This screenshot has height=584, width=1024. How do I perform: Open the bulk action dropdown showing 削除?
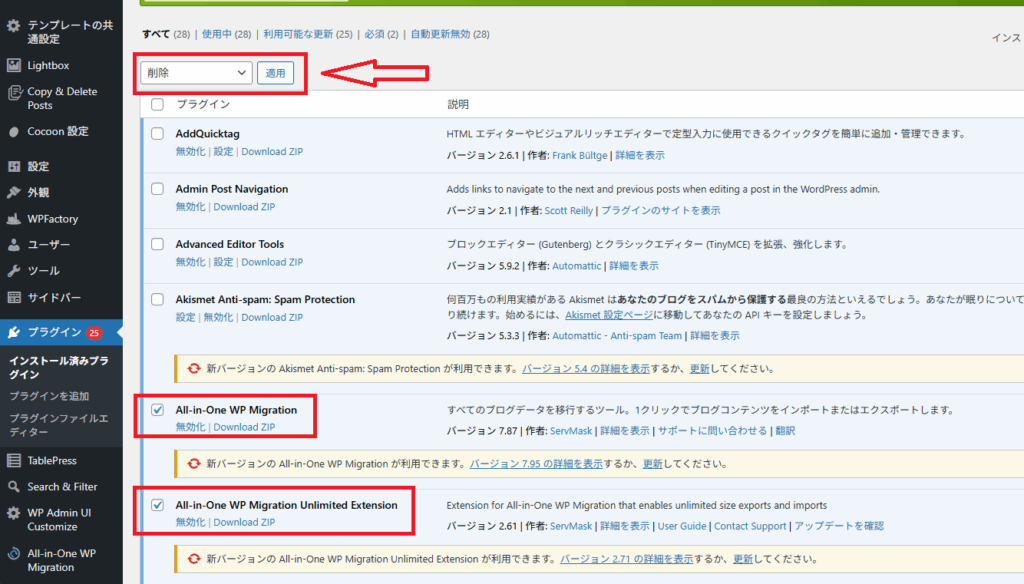[197, 73]
